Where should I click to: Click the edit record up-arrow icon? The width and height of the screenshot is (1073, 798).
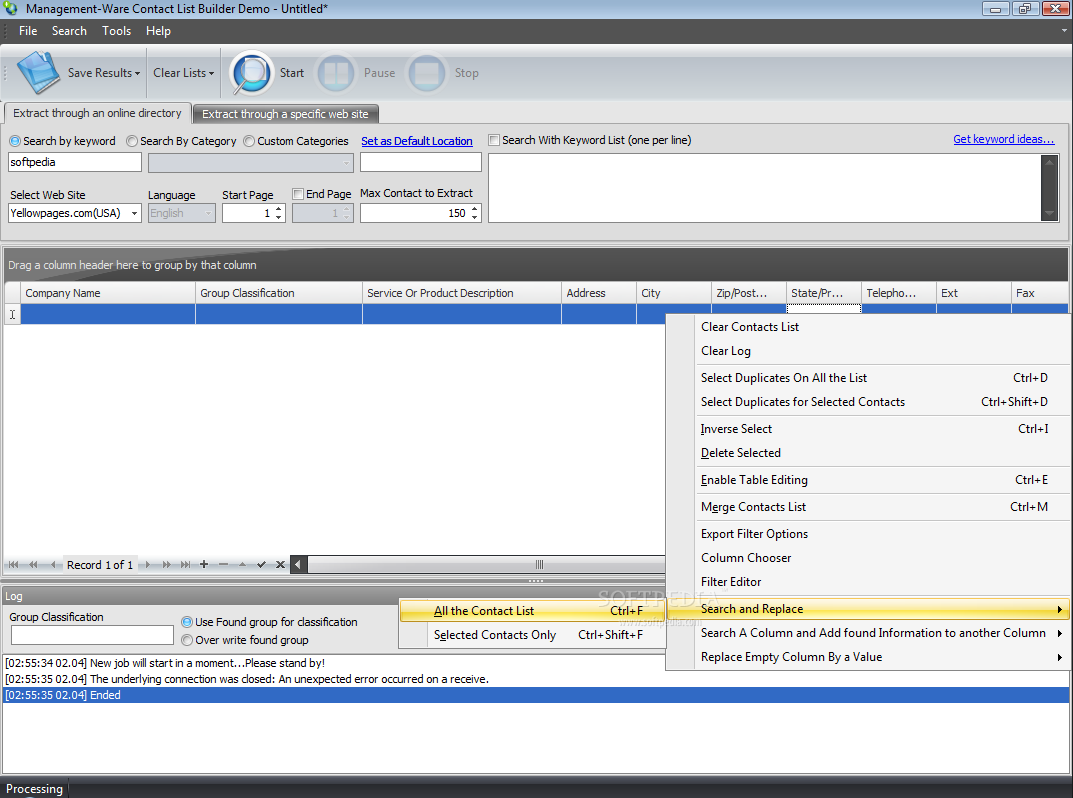(x=242, y=565)
